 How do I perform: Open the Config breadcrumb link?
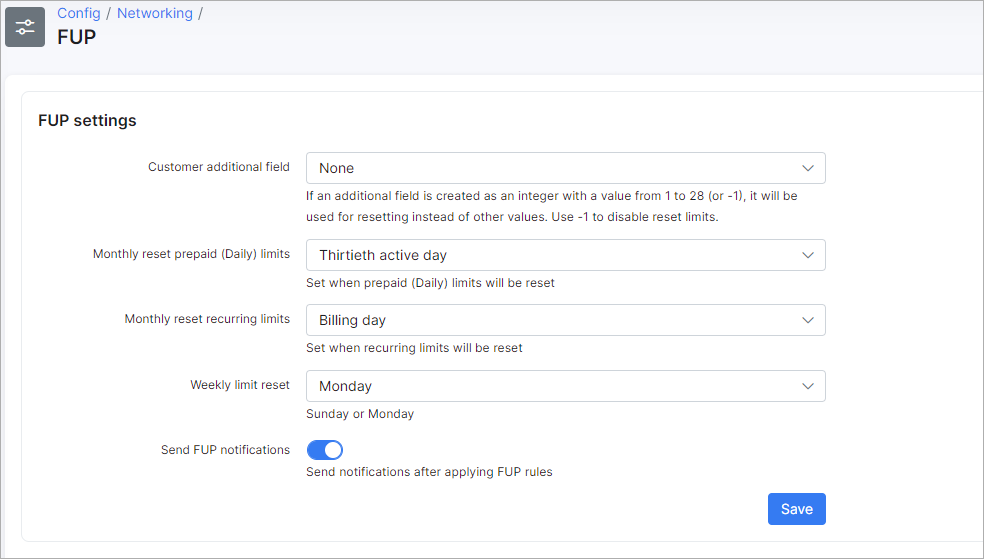(78, 13)
